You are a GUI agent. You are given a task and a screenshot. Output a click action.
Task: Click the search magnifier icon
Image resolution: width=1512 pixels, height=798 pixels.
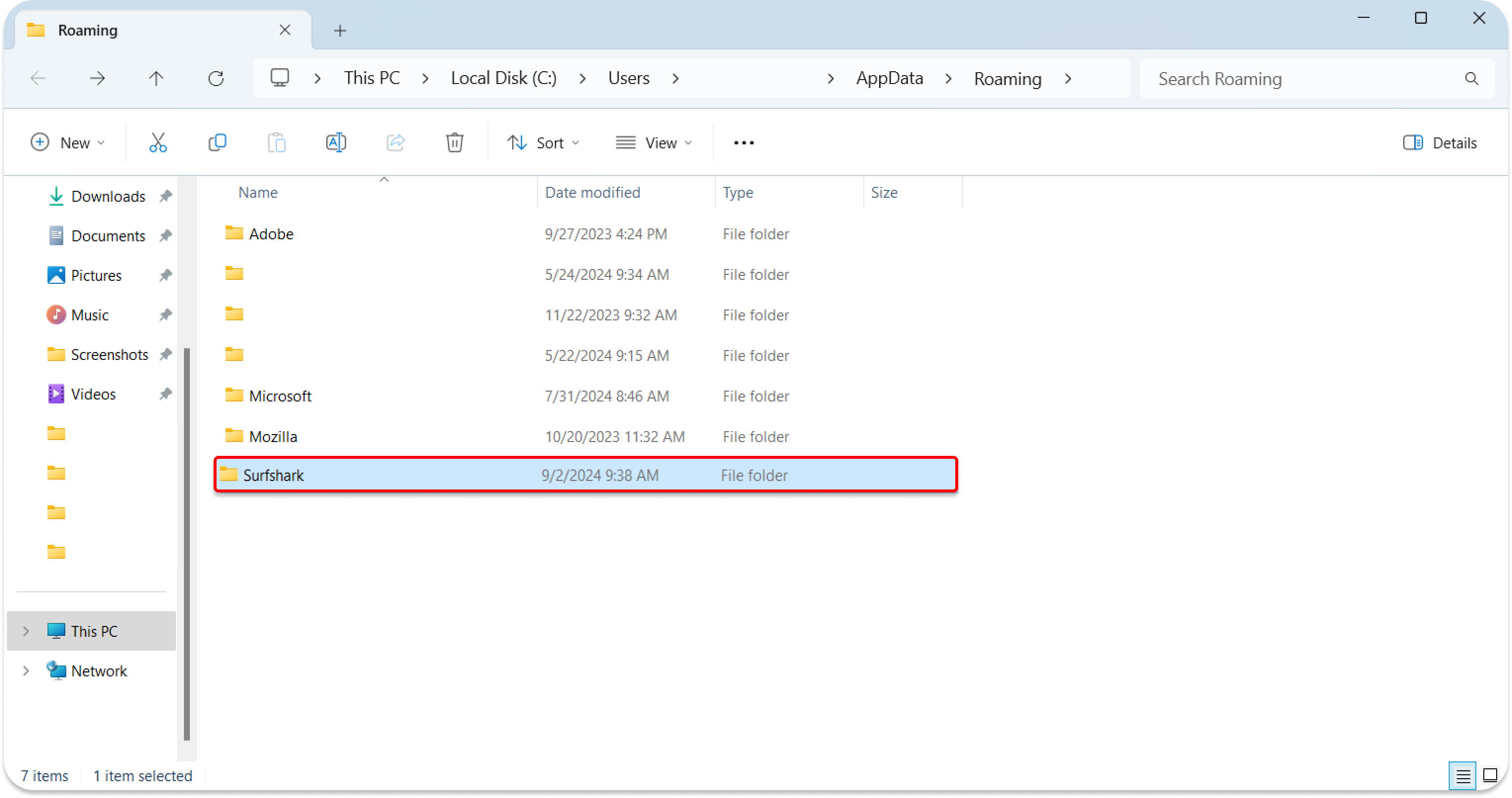coord(1471,79)
